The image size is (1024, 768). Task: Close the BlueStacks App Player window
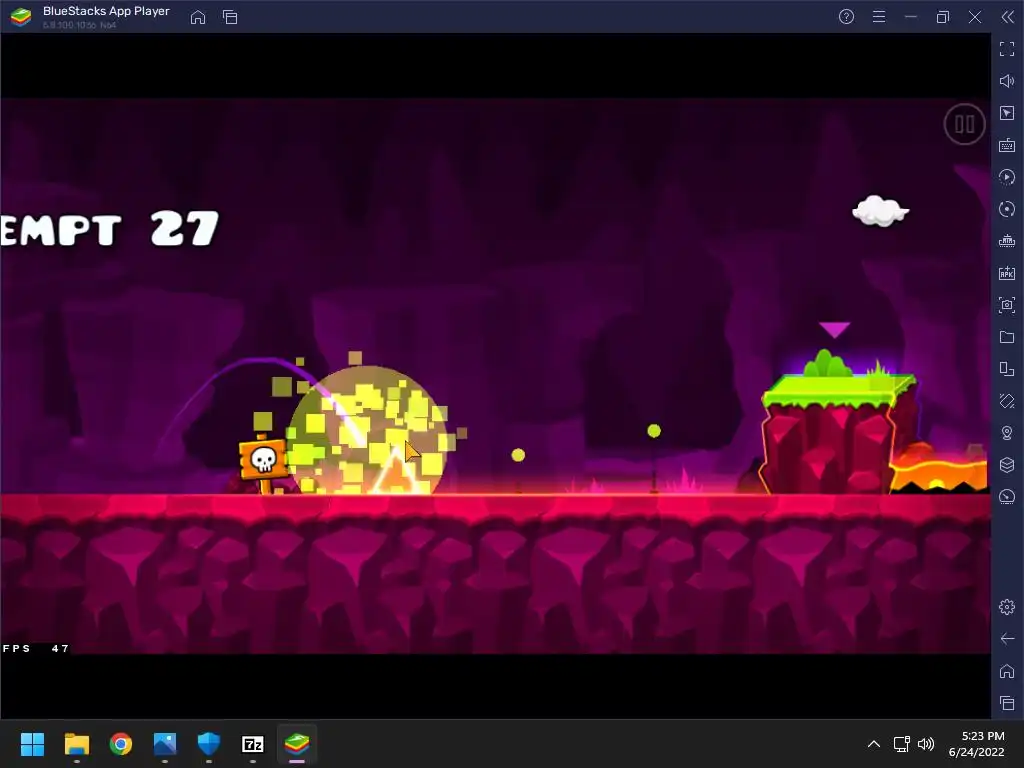coord(975,17)
